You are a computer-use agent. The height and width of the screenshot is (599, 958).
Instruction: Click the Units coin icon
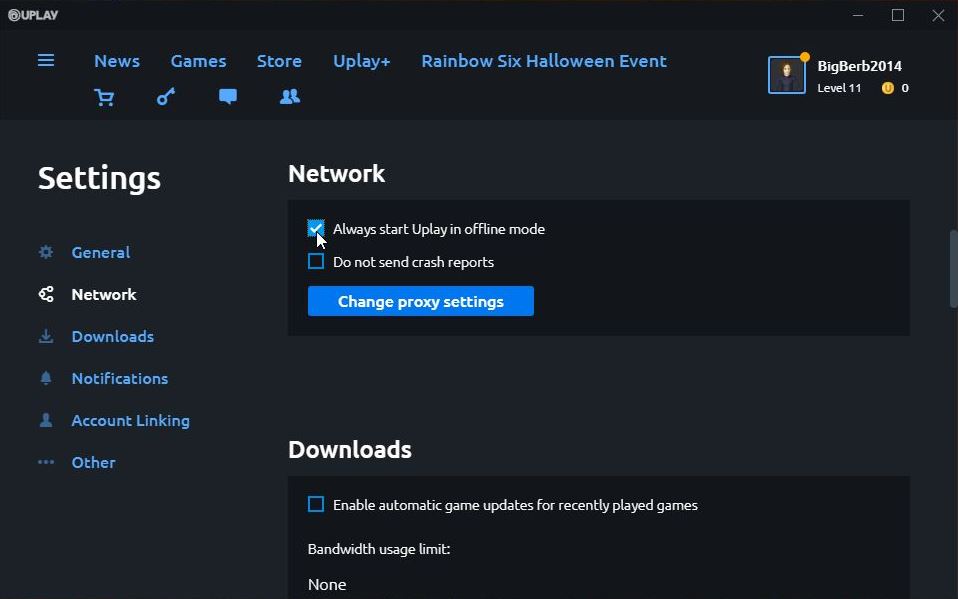[888, 88]
